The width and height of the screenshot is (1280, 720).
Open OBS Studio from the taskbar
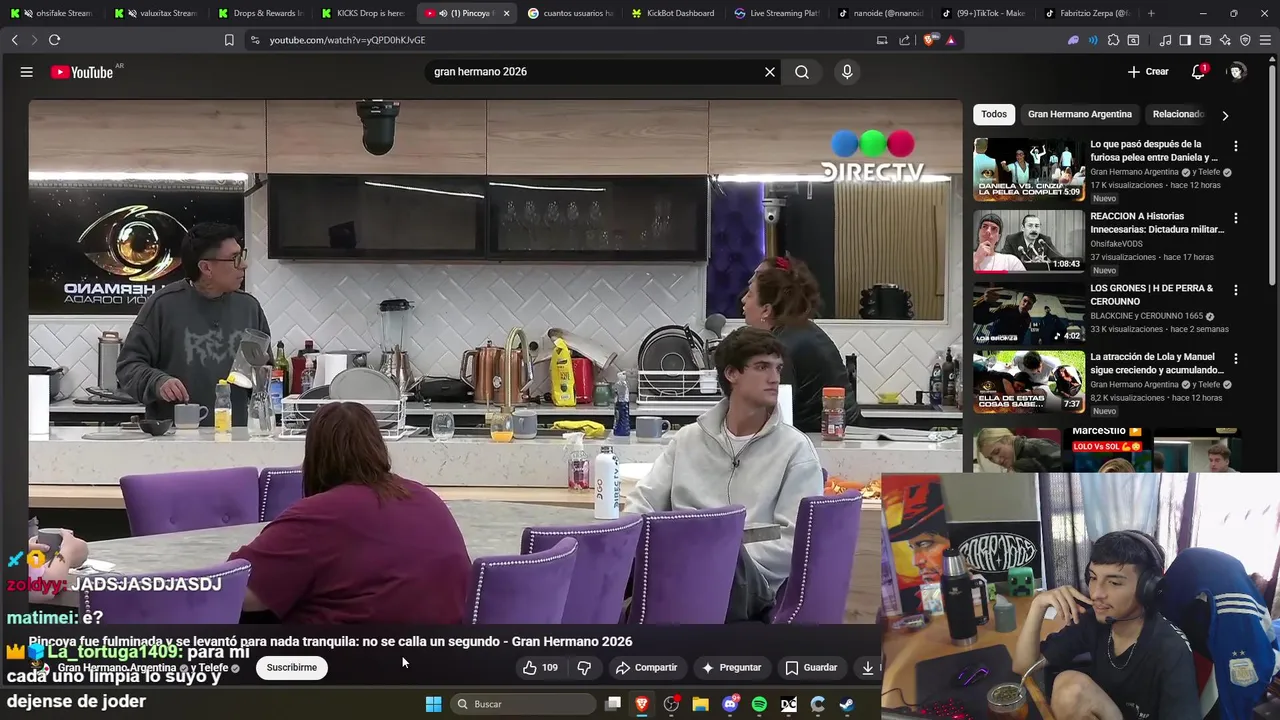click(671, 704)
